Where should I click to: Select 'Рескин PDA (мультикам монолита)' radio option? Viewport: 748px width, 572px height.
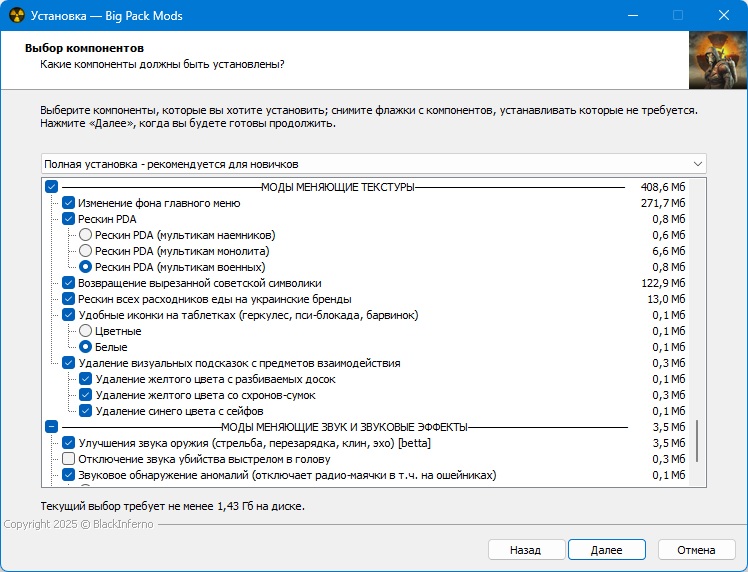86,251
